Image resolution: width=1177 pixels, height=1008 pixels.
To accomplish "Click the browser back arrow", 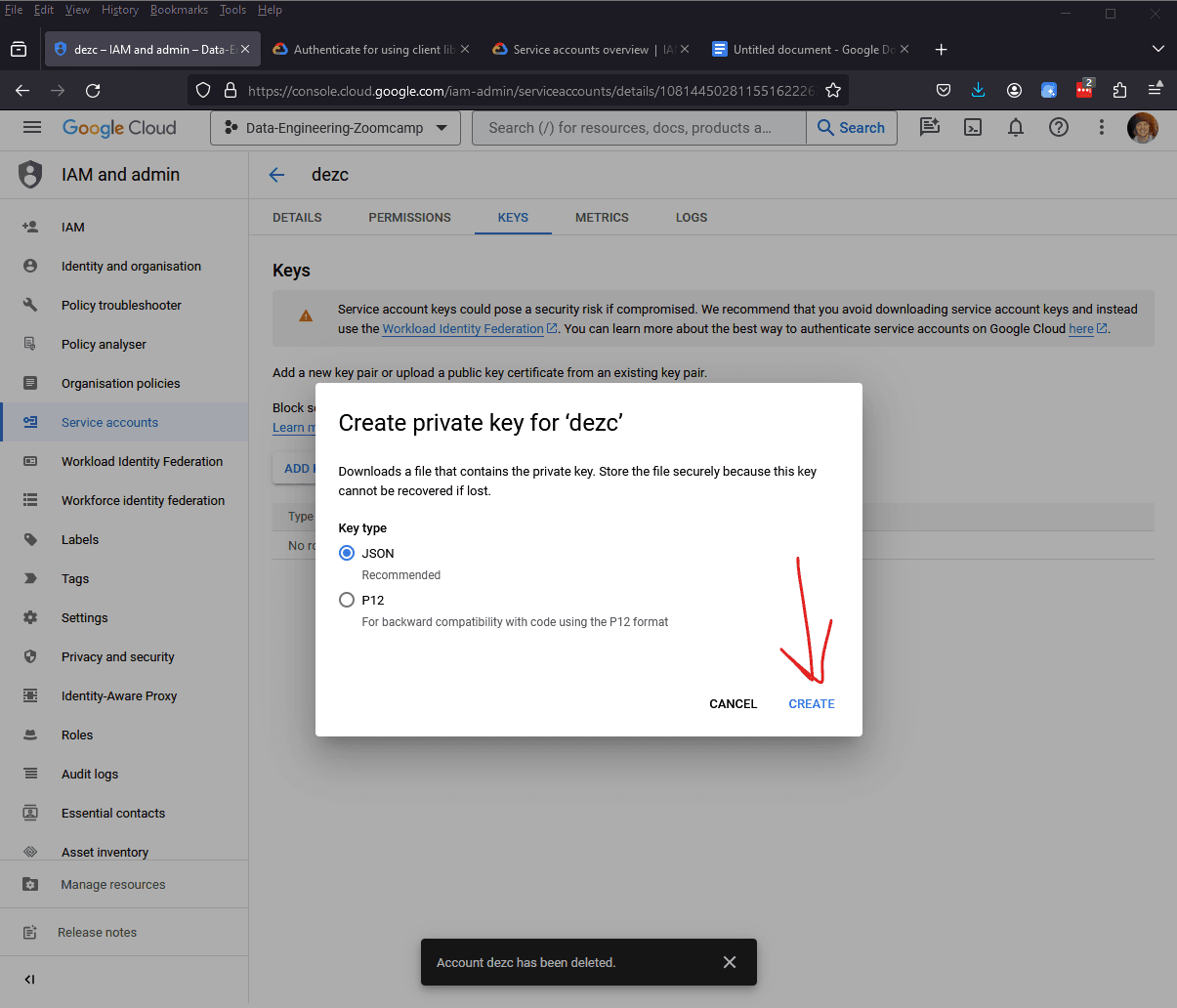I will 22,90.
